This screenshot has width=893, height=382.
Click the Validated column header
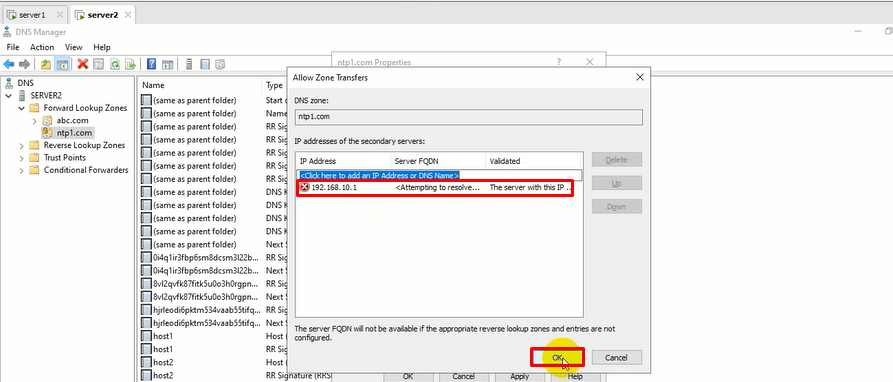[534, 161]
